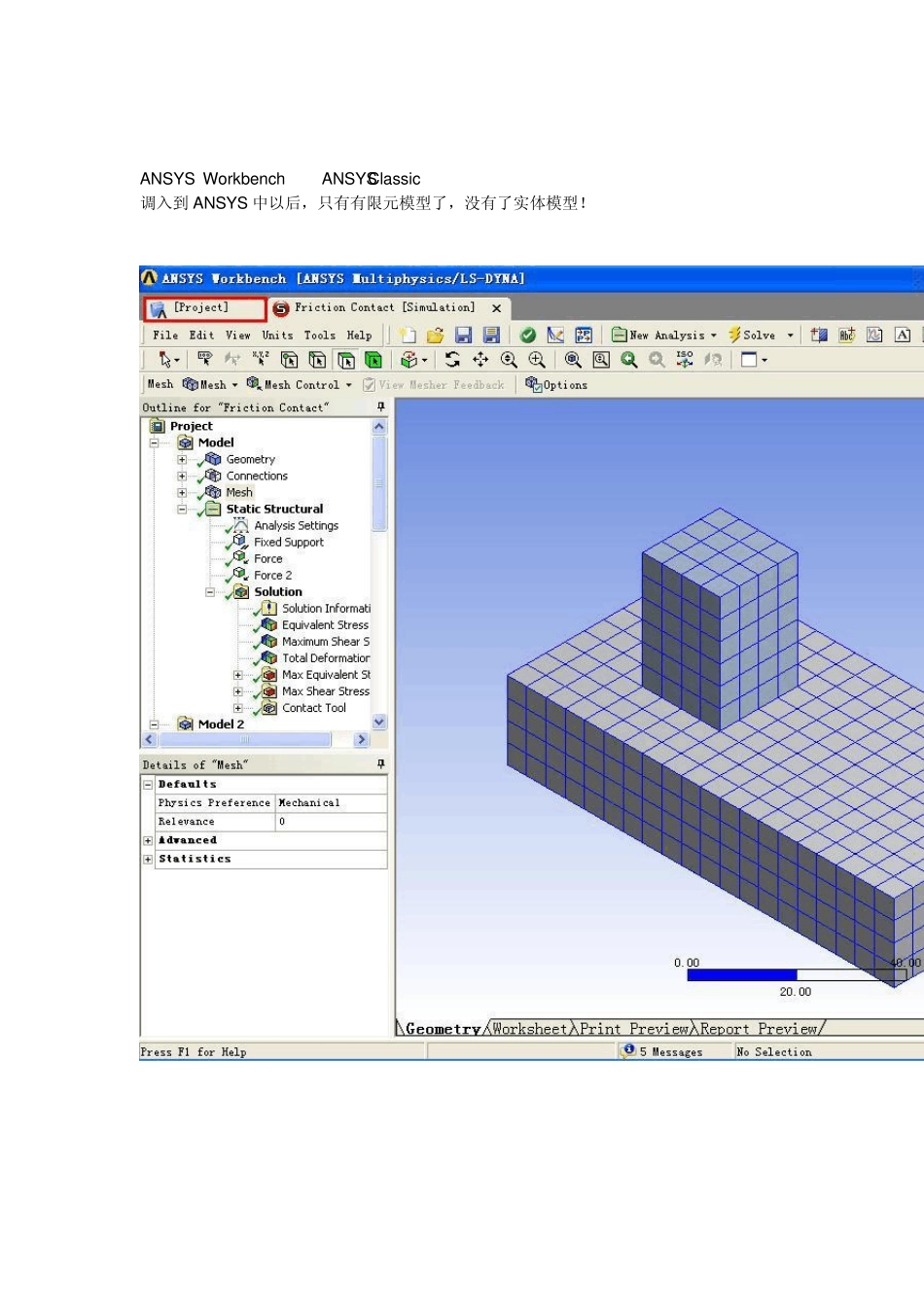Click the letter A toolbar icon
This screenshot has width=924, height=1307.
point(903,335)
